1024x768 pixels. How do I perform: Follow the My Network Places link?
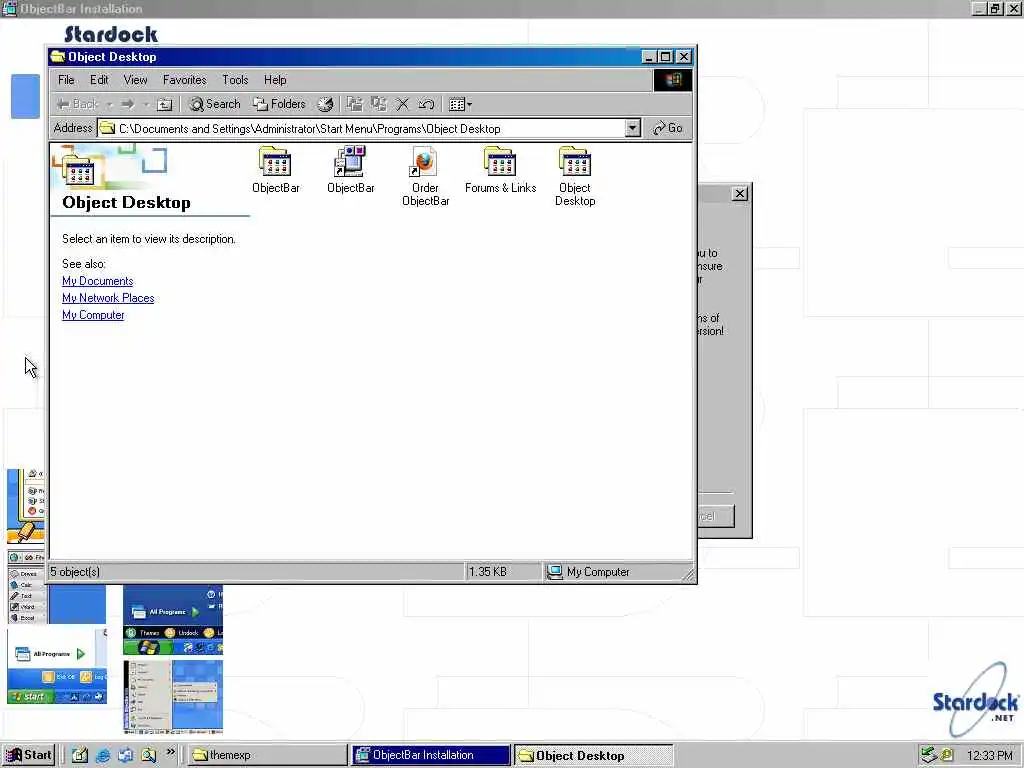pyautogui.click(x=108, y=298)
